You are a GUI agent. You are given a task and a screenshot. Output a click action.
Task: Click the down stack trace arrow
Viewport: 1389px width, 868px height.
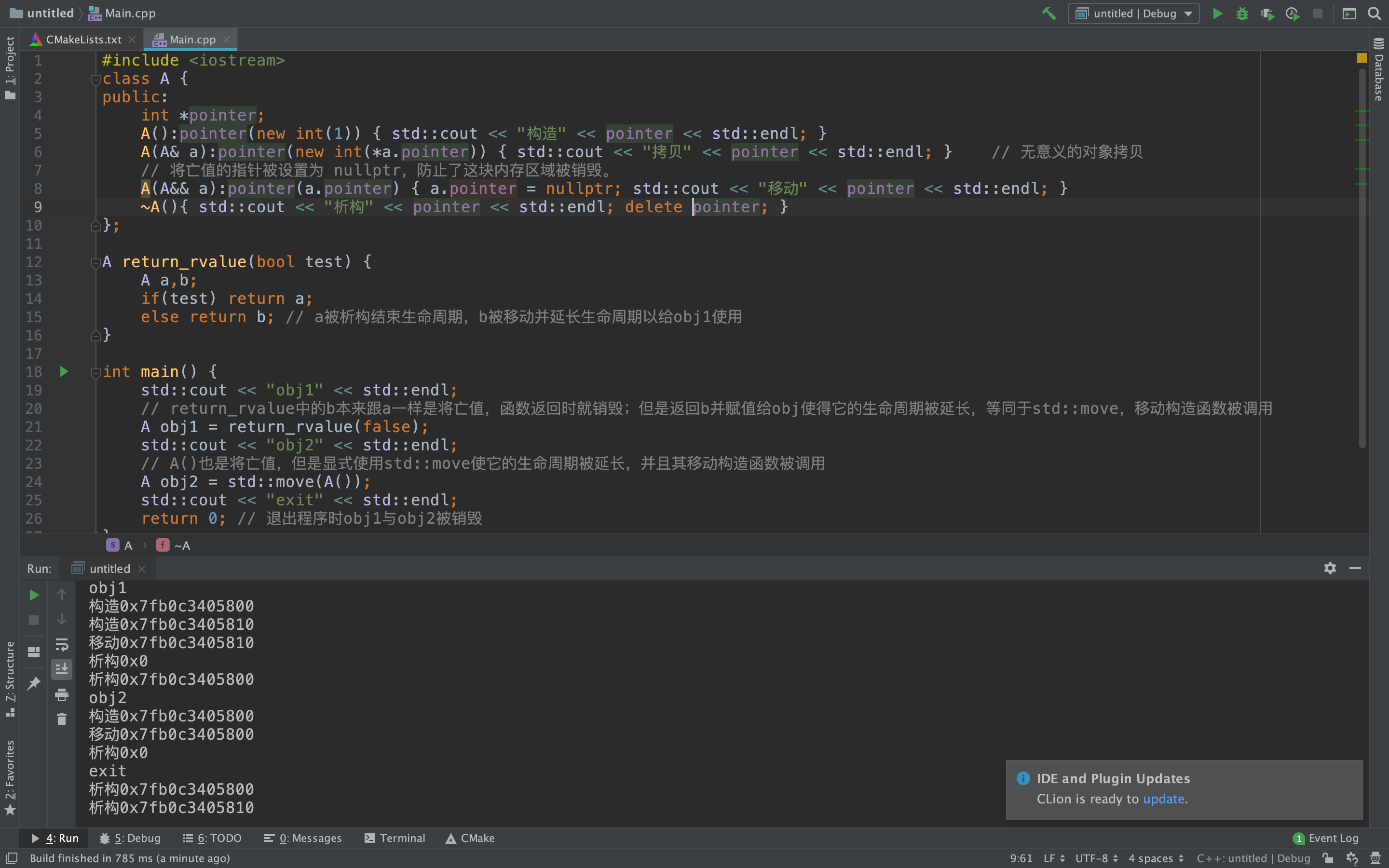tap(61, 620)
